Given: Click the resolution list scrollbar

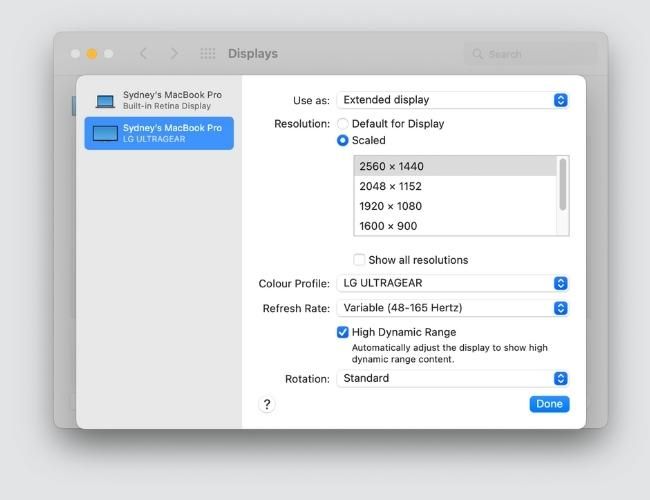Looking at the screenshot, I should click(x=563, y=184).
